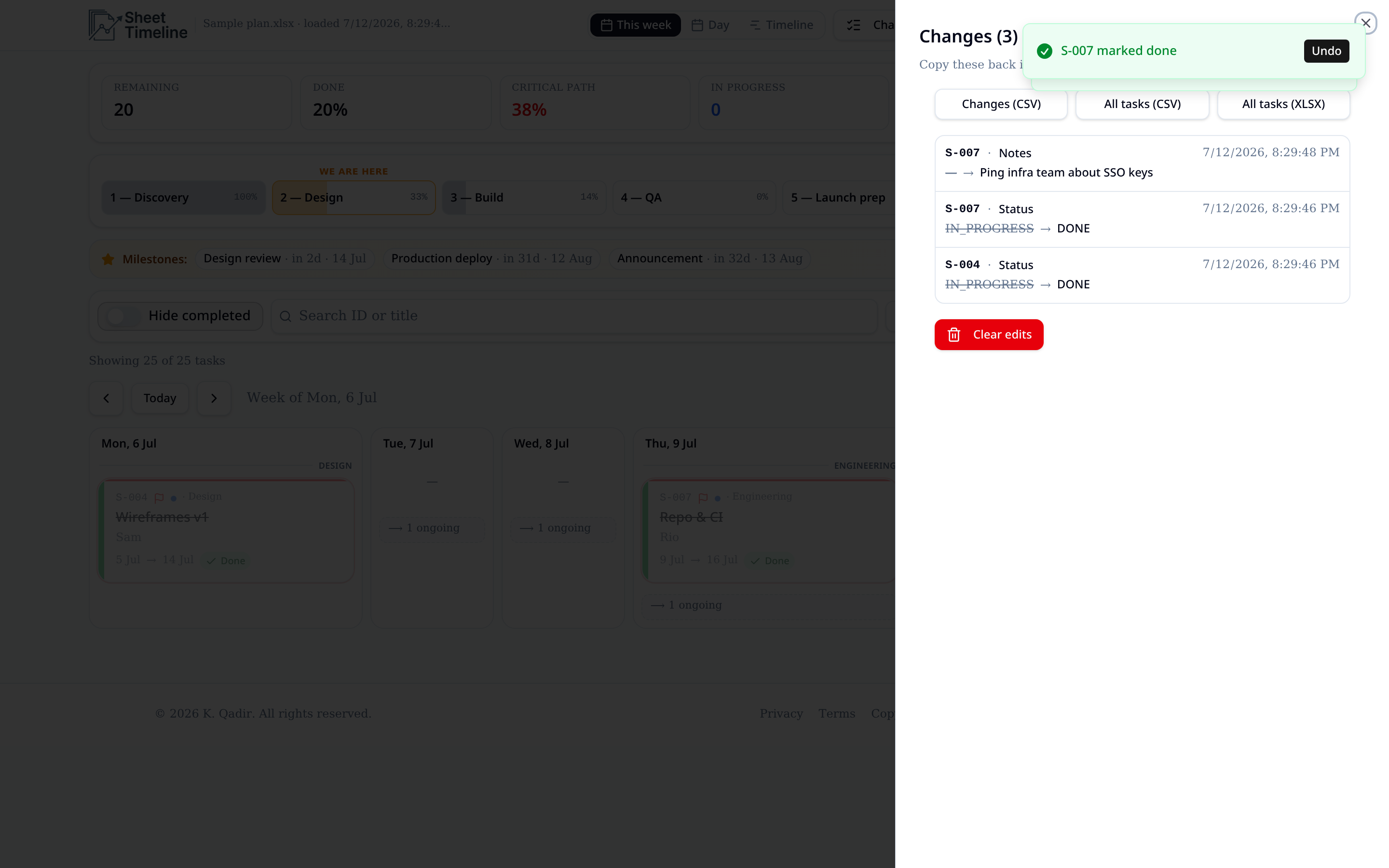Expand 1 ongoing under Thu, 9 Jul
The height and width of the screenshot is (868, 1389).
click(768, 605)
